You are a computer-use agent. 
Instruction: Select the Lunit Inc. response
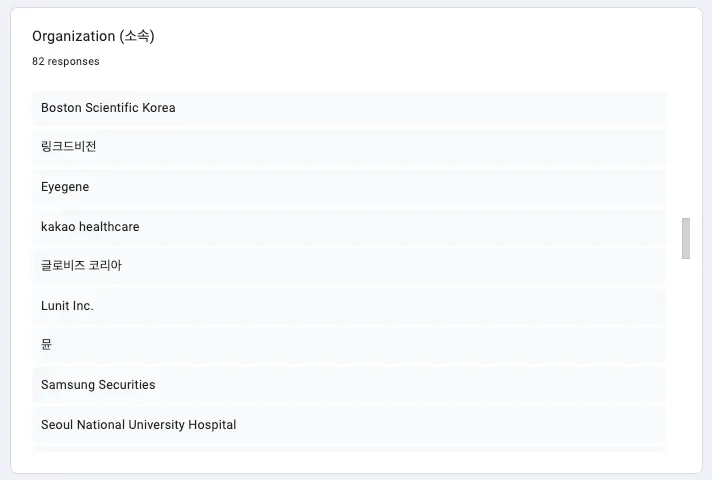click(x=349, y=306)
